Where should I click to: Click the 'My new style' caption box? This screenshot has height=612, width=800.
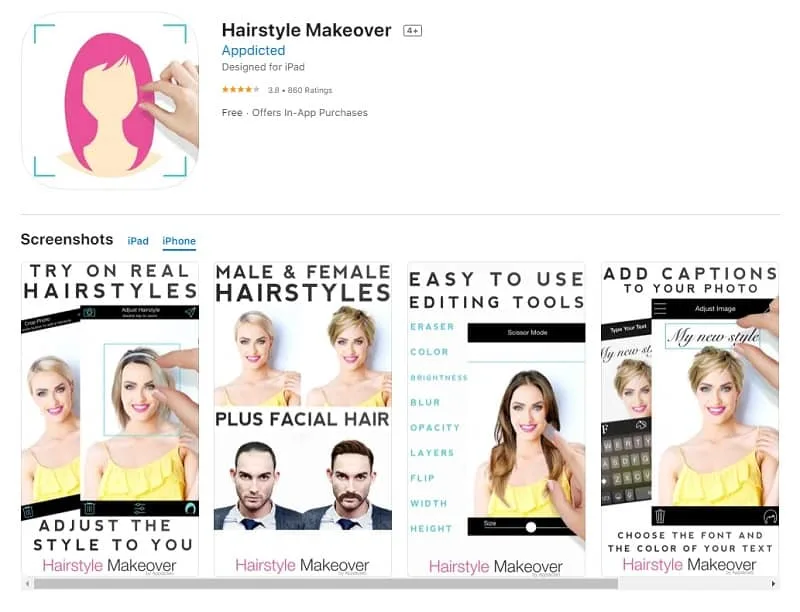tap(713, 336)
